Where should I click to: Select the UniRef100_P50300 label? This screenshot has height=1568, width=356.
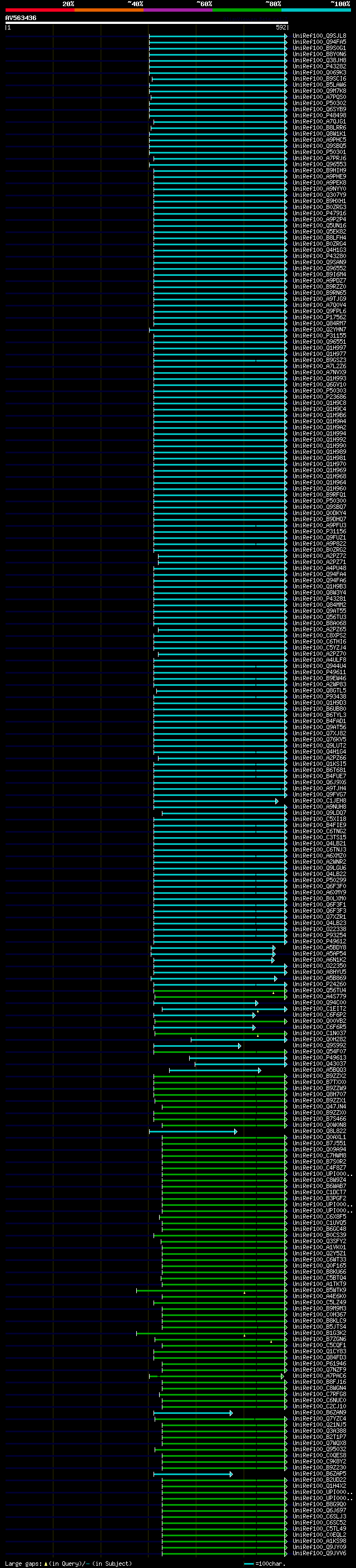319,501
